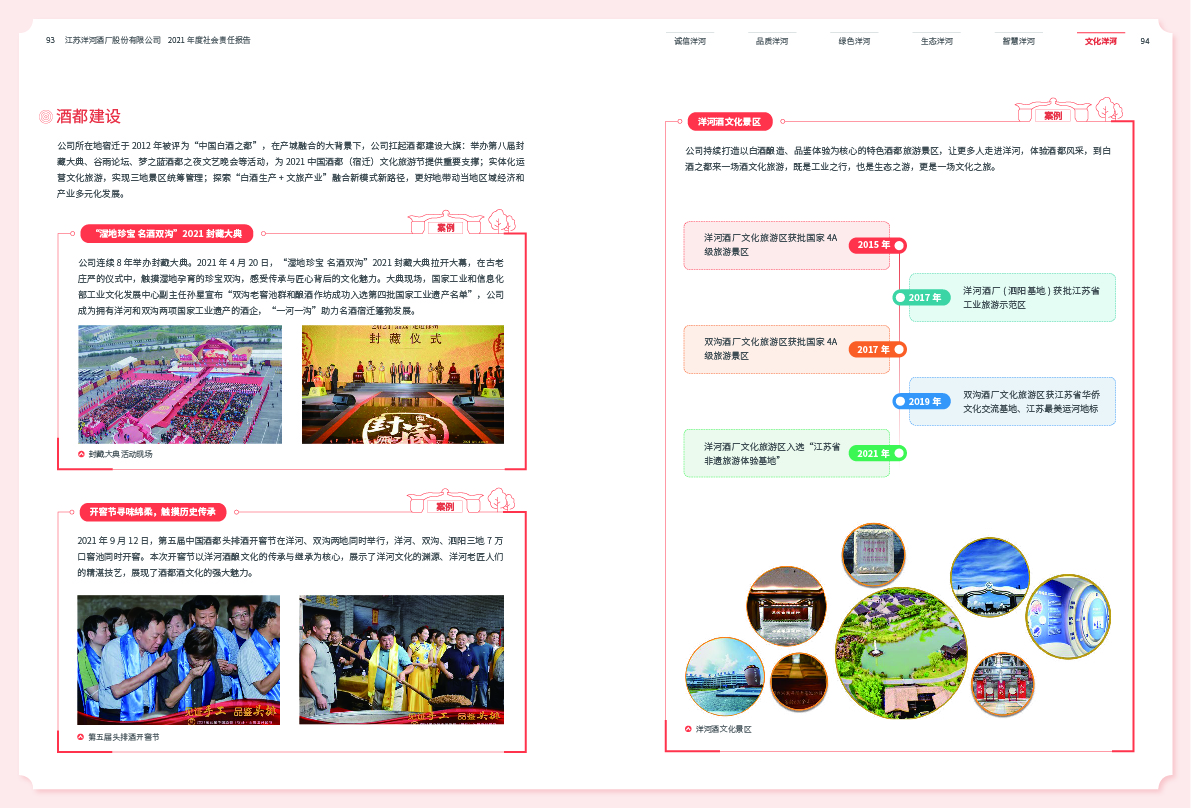The height and width of the screenshot is (808, 1191).
Task: Click the 案例 gate icon above 开窖节 section
Action: click(x=446, y=502)
